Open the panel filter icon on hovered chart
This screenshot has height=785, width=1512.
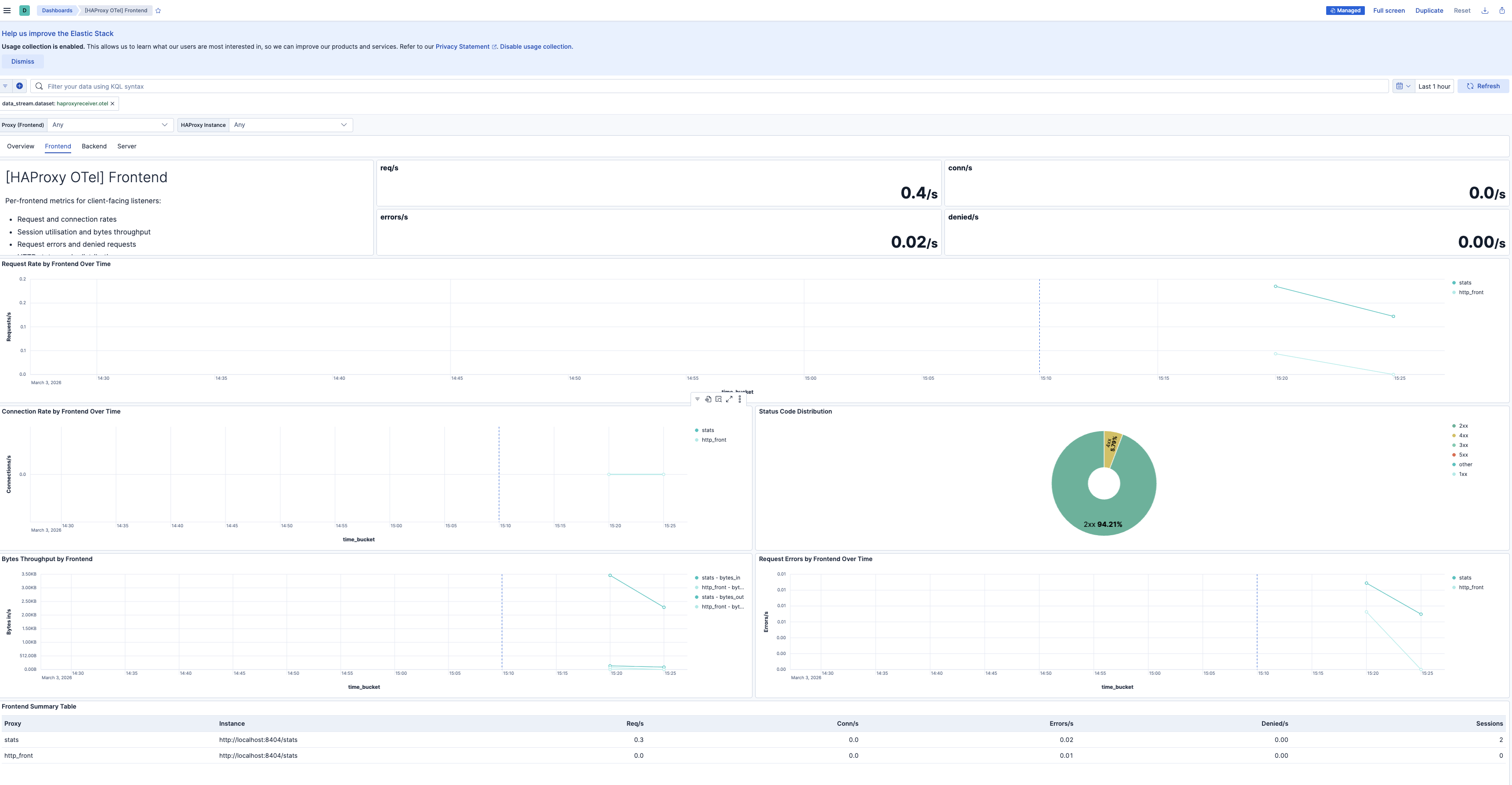tap(697, 400)
